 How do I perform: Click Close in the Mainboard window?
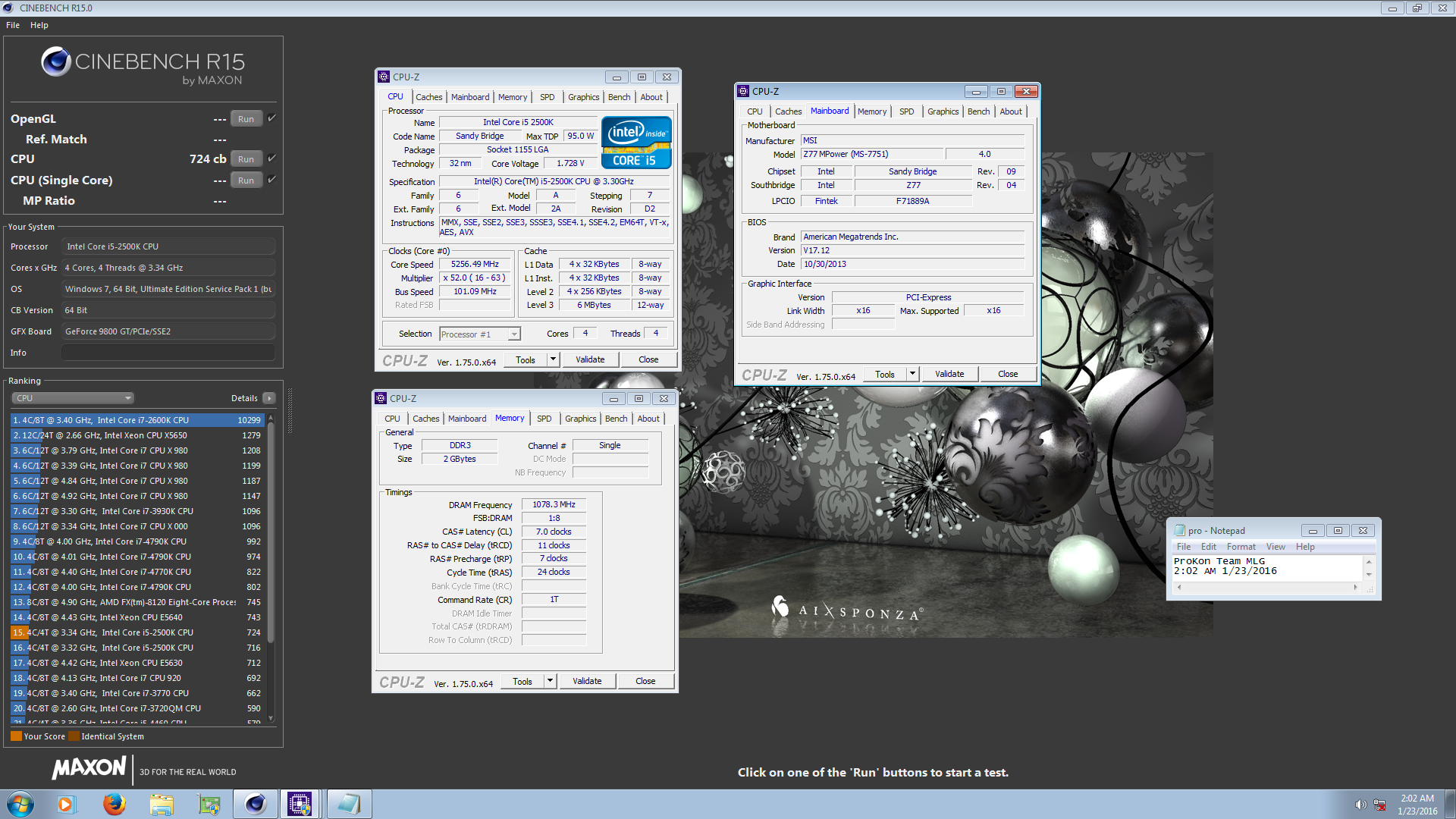click(x=1008, y=374)
